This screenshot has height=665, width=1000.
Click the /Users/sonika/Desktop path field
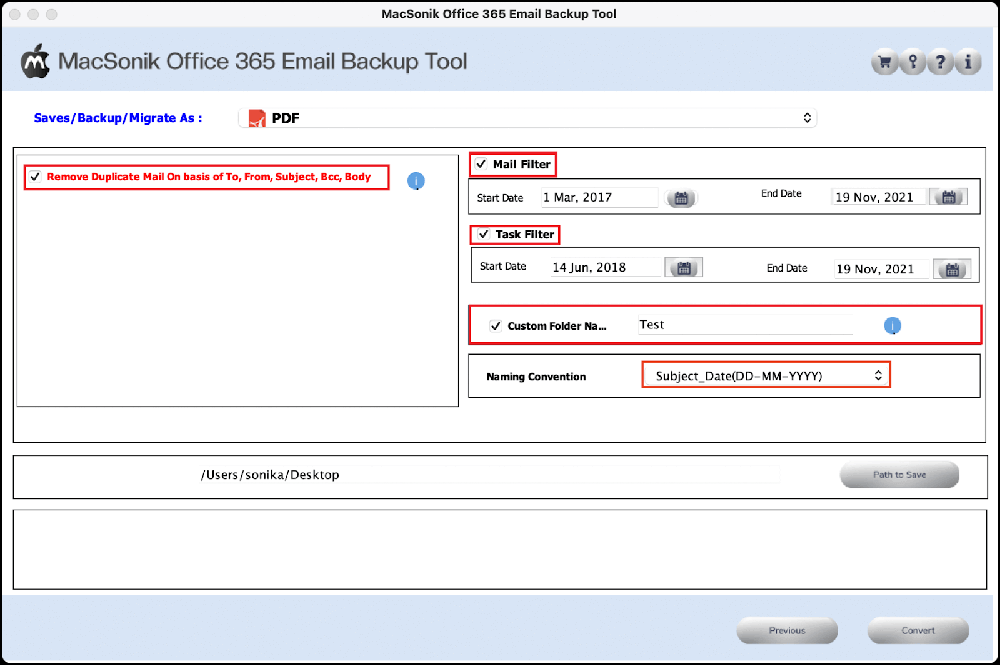click(x=490, y=475)
